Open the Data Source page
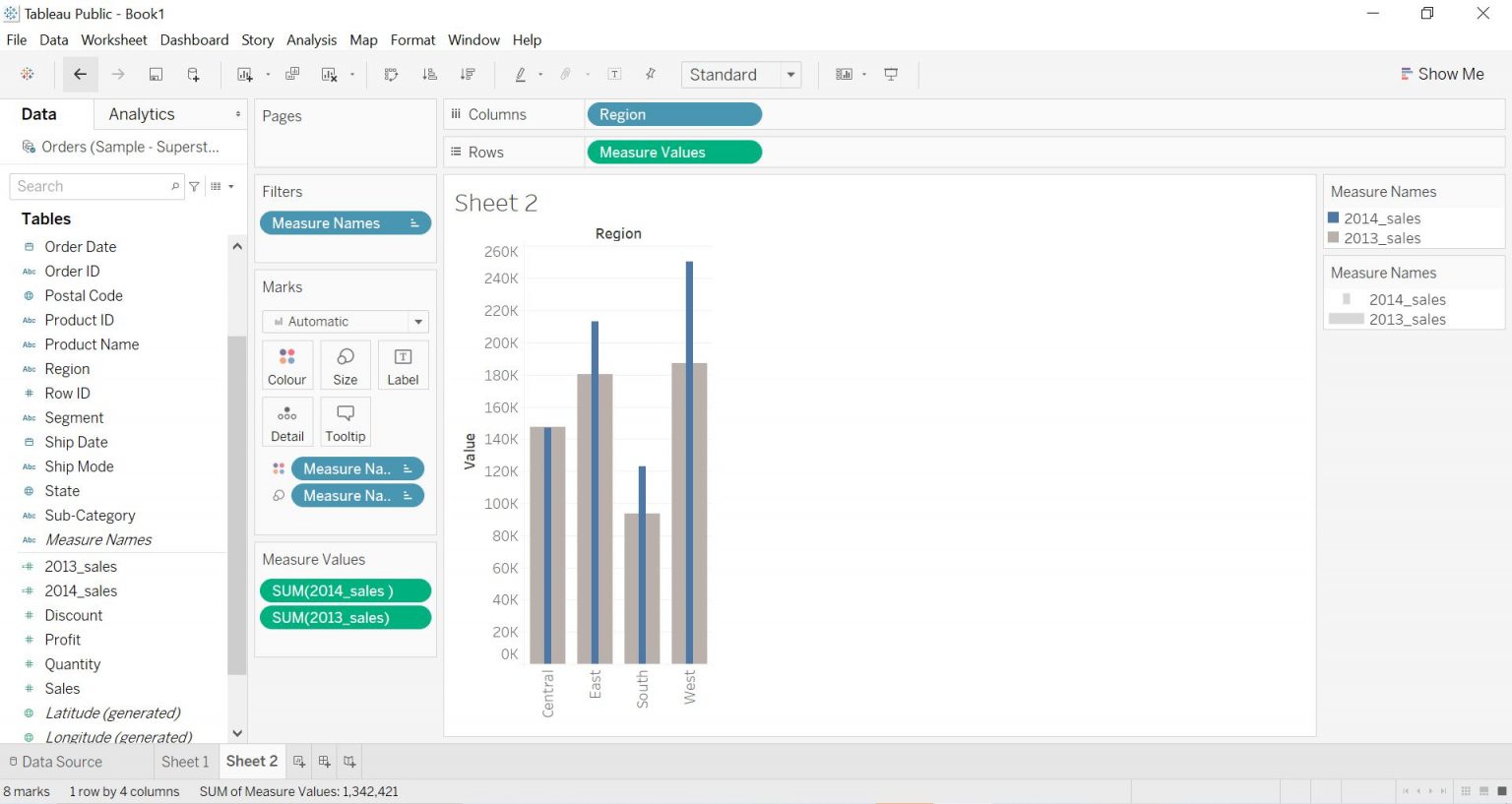The image size is (1512, 804). coord(55,762)
